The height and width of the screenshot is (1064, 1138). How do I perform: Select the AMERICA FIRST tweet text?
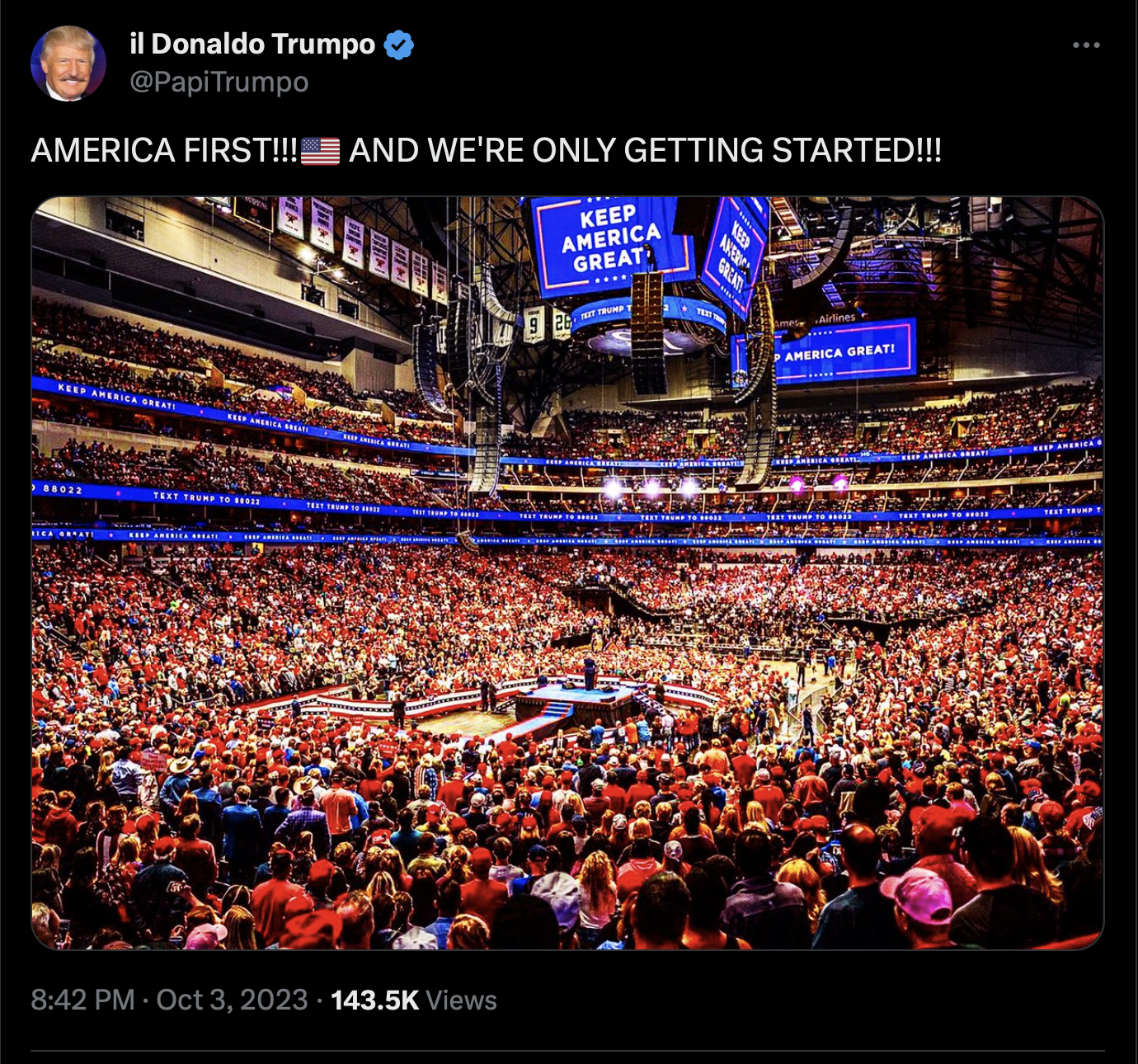[x=164, y=151]
